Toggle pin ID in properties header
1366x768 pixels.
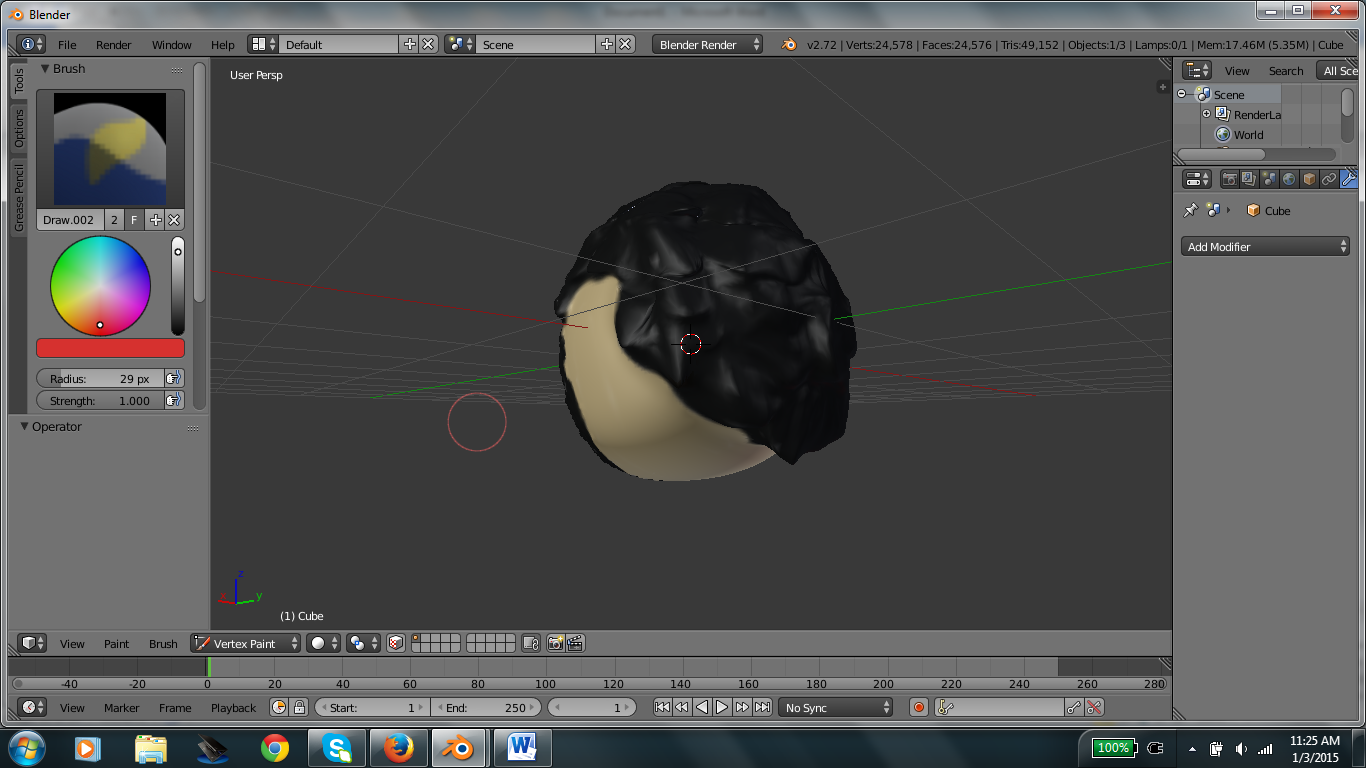pyautogui.click(x=1190, y=210)
